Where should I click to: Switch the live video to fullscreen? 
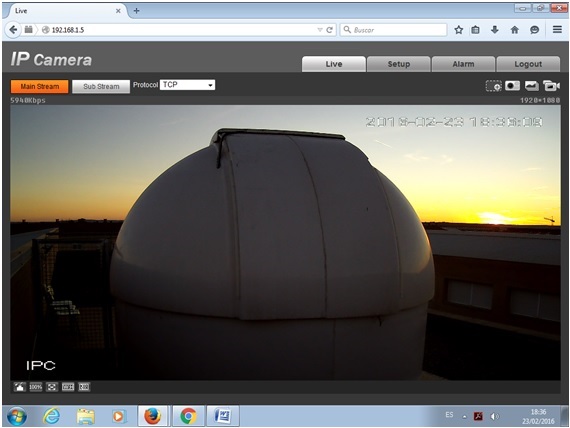point(52,387)
